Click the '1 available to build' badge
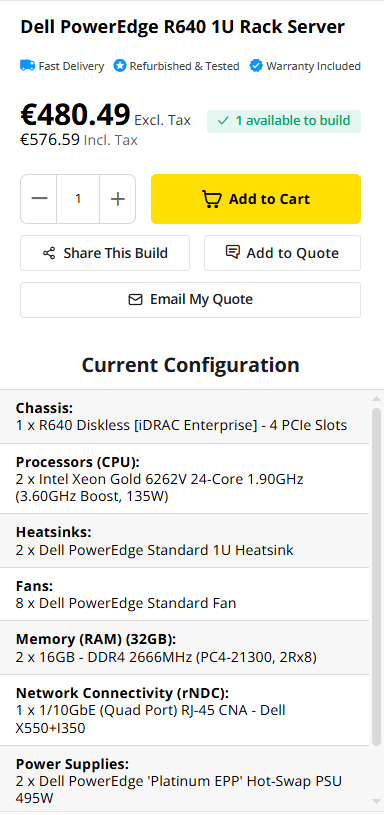Viewport: 384px width, 815px height. pos(284,121)
